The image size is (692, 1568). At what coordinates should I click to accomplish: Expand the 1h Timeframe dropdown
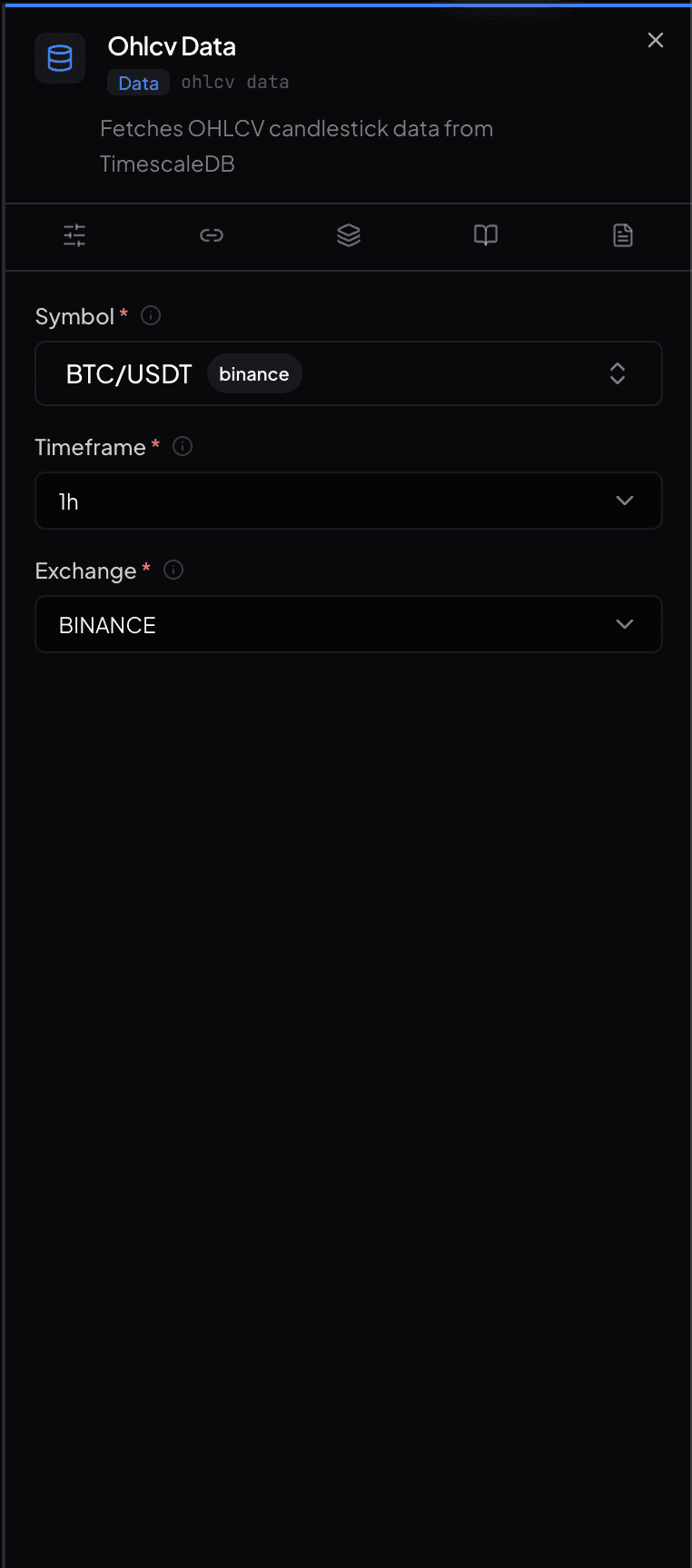click(x=349, y=501)
